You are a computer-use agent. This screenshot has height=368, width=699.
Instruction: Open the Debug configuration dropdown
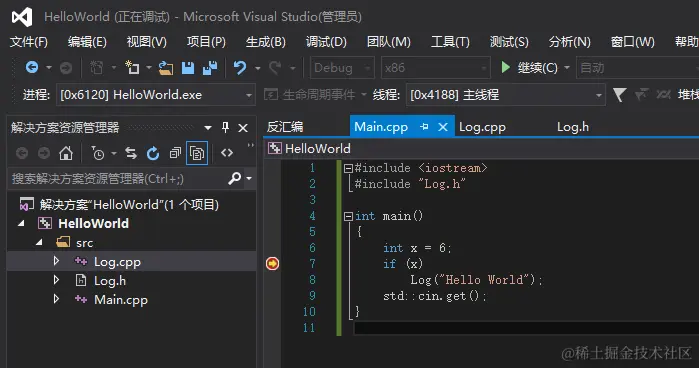(342, 68)
